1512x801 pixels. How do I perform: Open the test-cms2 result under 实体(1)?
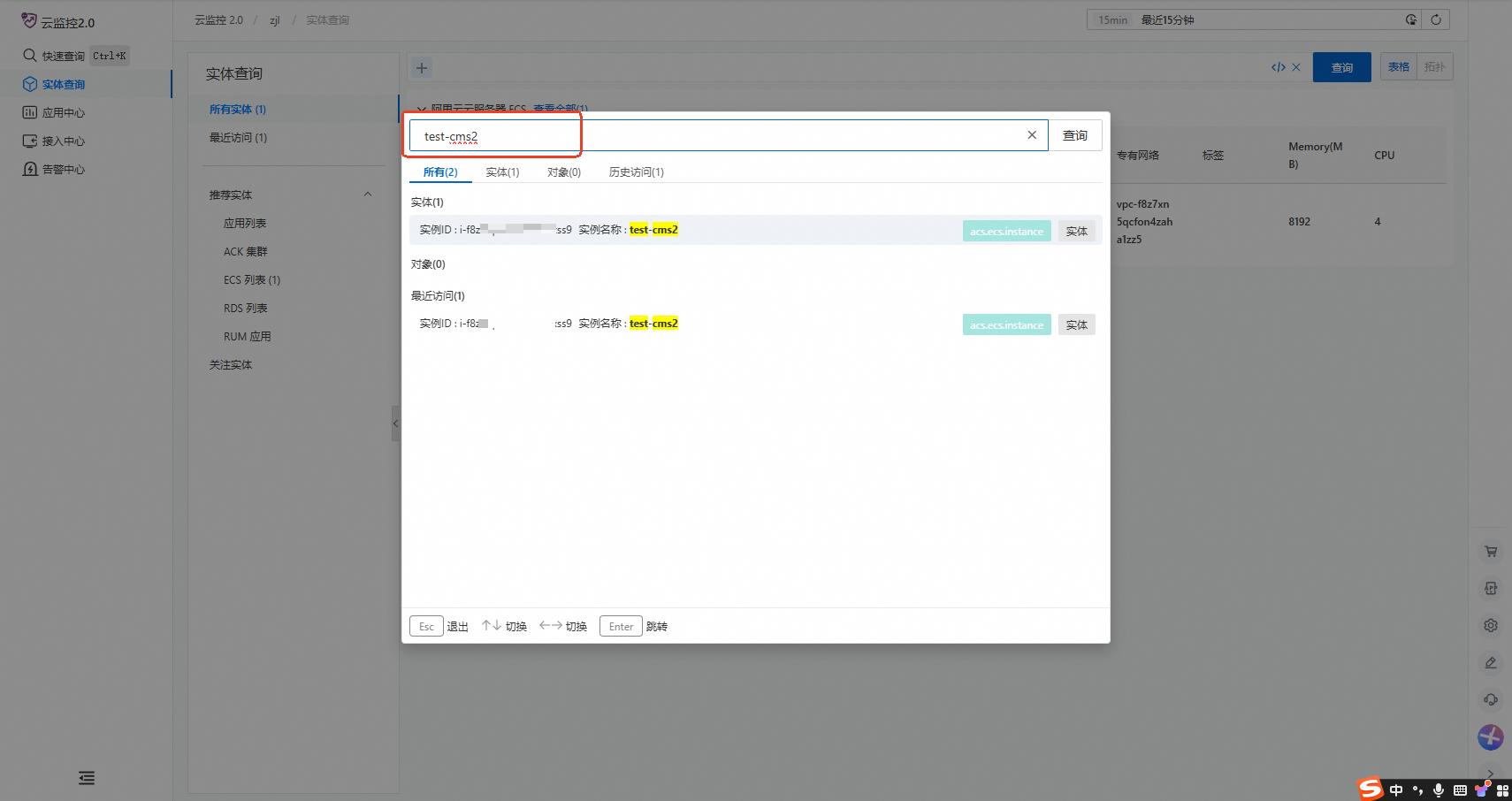pos(756,230)
